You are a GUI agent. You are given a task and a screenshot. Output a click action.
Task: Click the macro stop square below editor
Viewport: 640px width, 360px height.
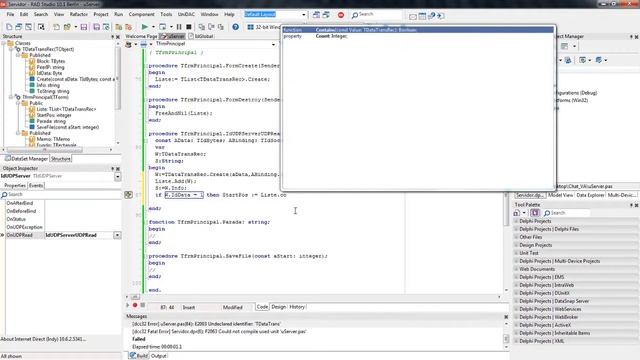pyautogui.click(x=142, y=305)
